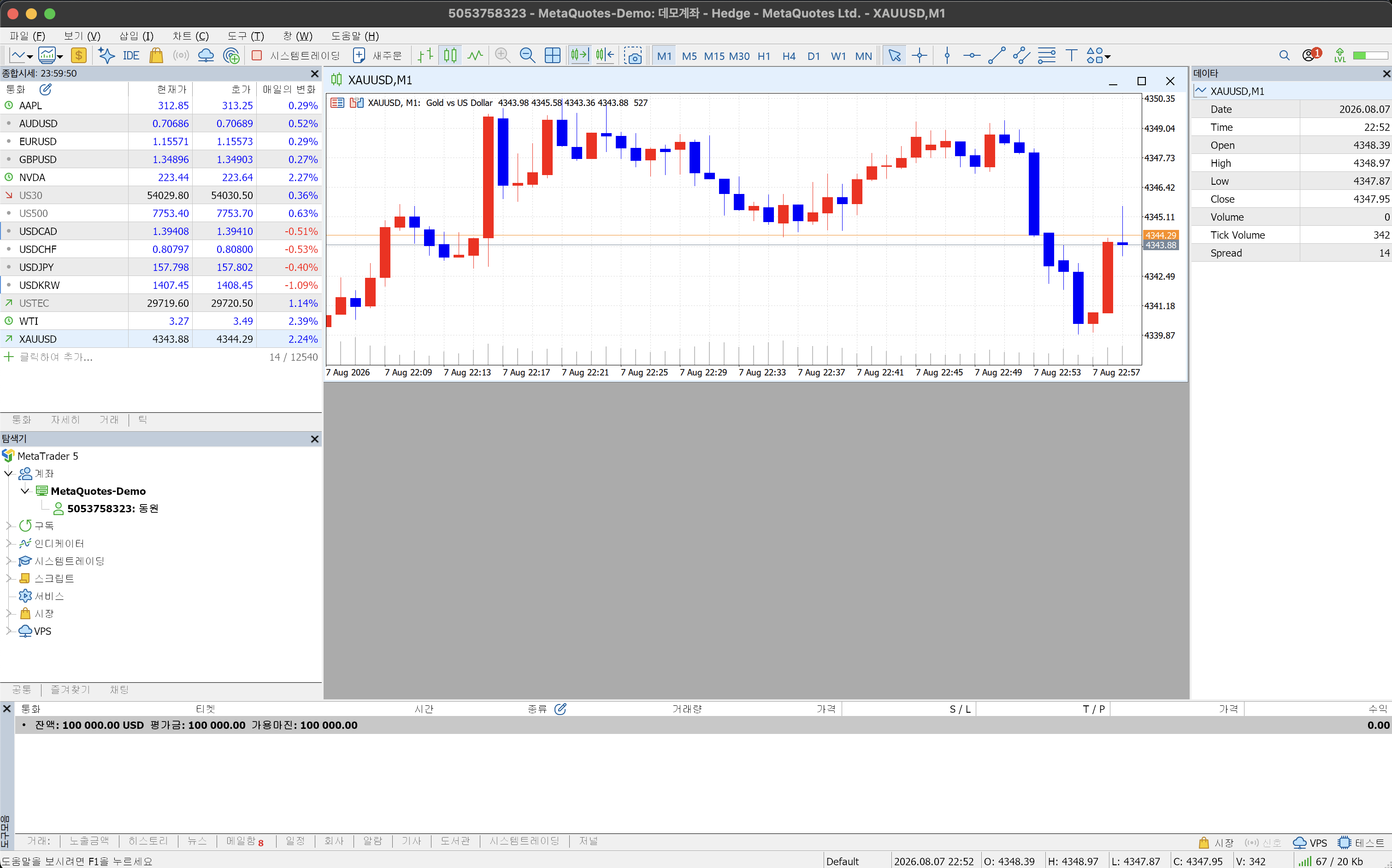Image resolution: width=1392 pixels, height=868 pixels.
Task: Click 클릭하여 추가... to add symbol
Action: [56, 357]
